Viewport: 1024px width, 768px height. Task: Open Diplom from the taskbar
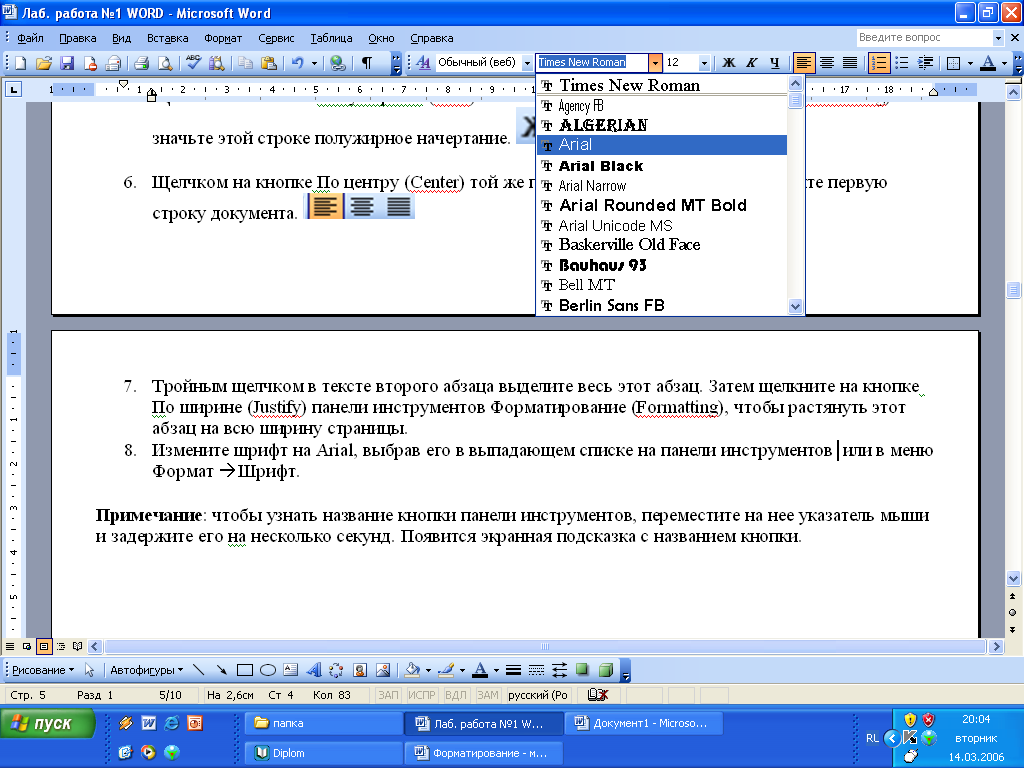click(x=324, y=753)
